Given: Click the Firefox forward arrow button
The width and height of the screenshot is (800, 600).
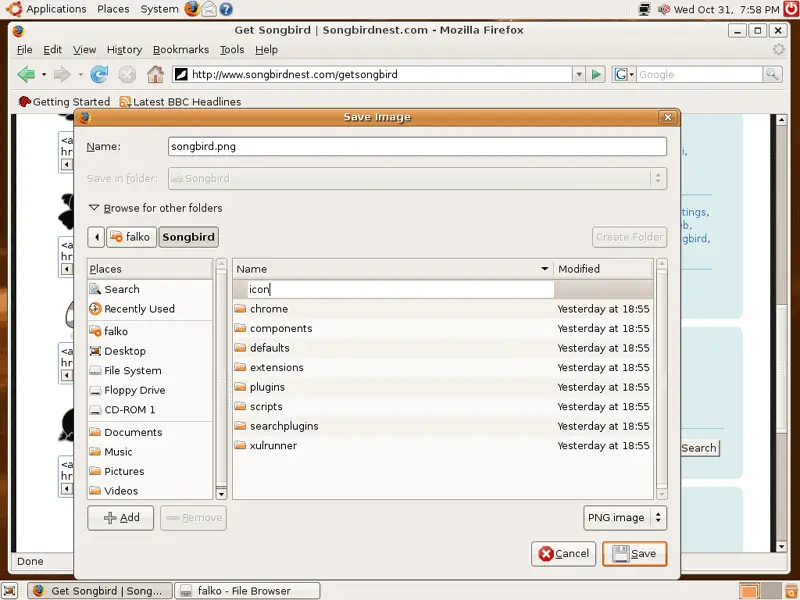Looking at the screenshot, I should click(x=62, y=74).
